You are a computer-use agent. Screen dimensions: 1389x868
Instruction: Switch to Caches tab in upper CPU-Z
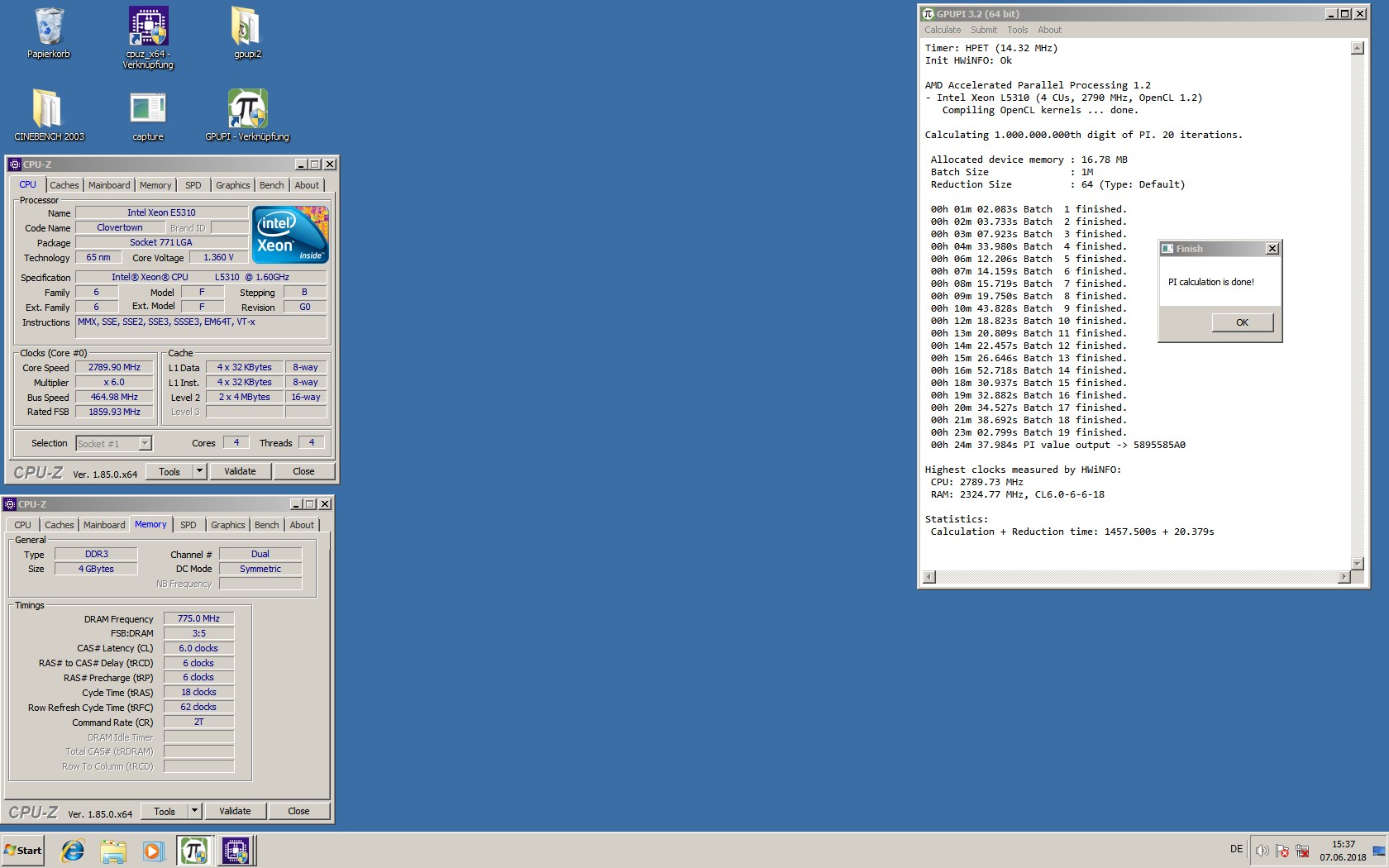point(64,185)
